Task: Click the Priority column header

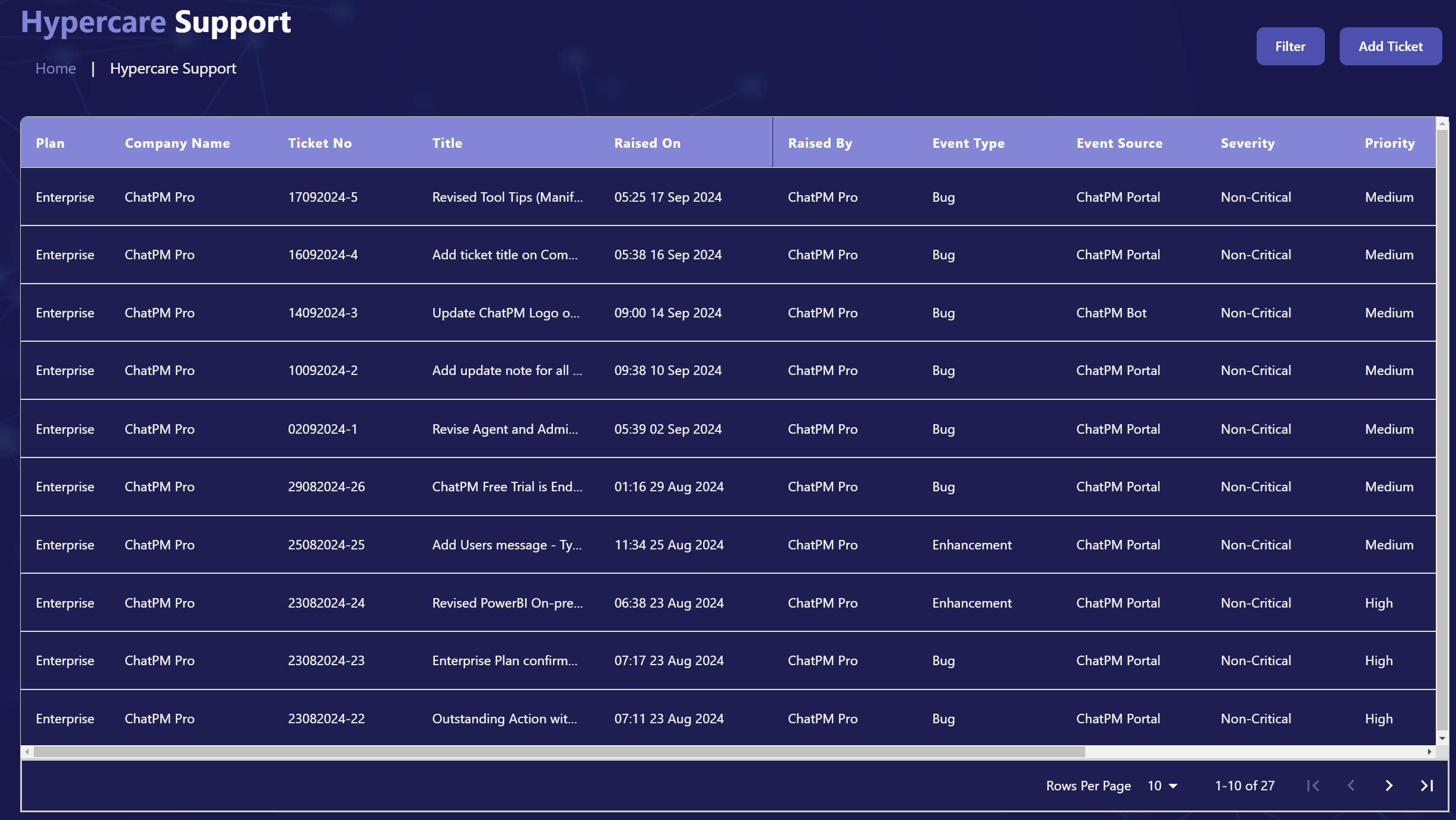Action: 1390,143
